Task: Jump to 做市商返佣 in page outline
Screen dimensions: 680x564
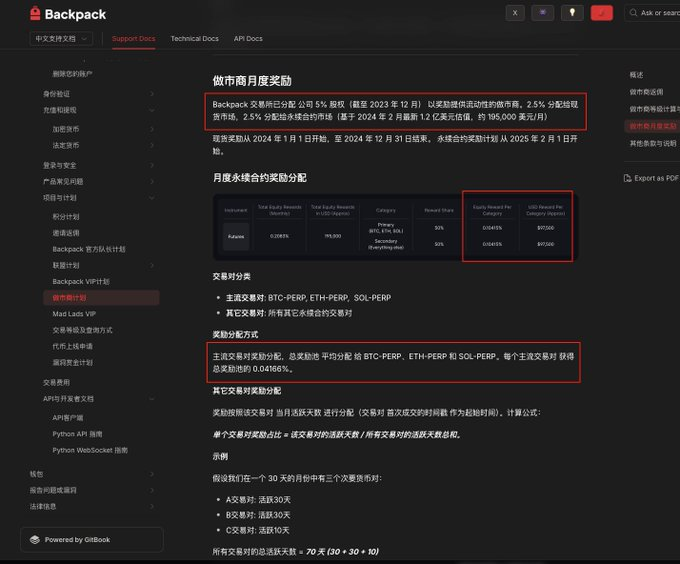Action: 647,92
